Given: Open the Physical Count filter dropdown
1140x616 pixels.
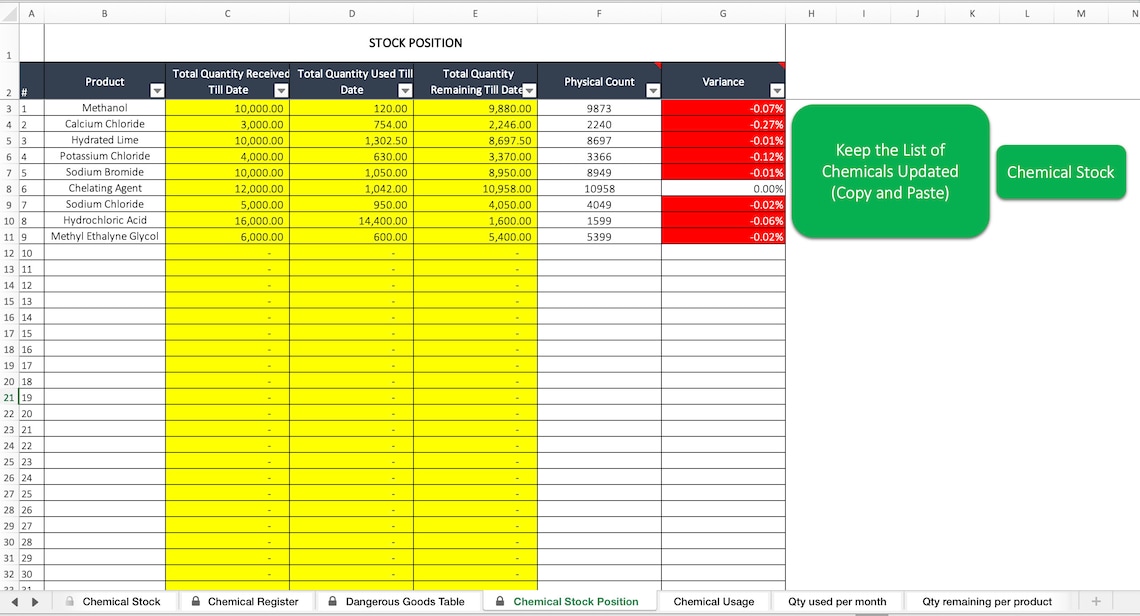Looking at the screenshot, I should [653, 90].
